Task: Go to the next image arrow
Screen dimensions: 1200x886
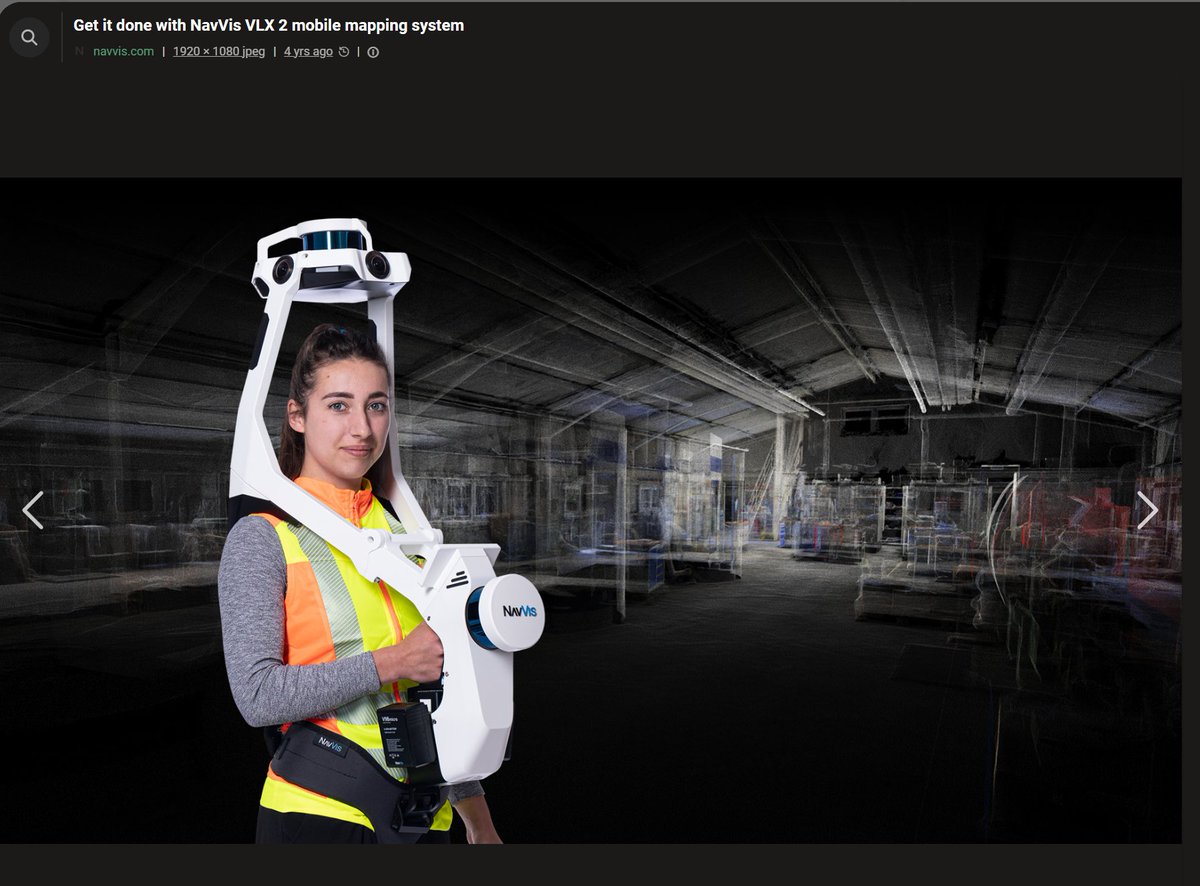Action: pyautogui.click(x=1147, y=510)
